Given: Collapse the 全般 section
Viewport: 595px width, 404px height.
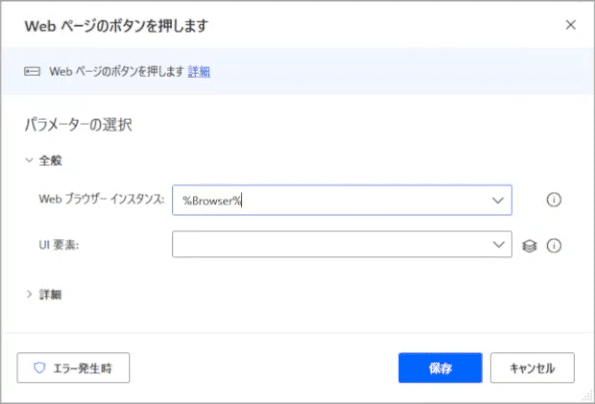Looking at the screenshot, I should click(x=29, y=160).
